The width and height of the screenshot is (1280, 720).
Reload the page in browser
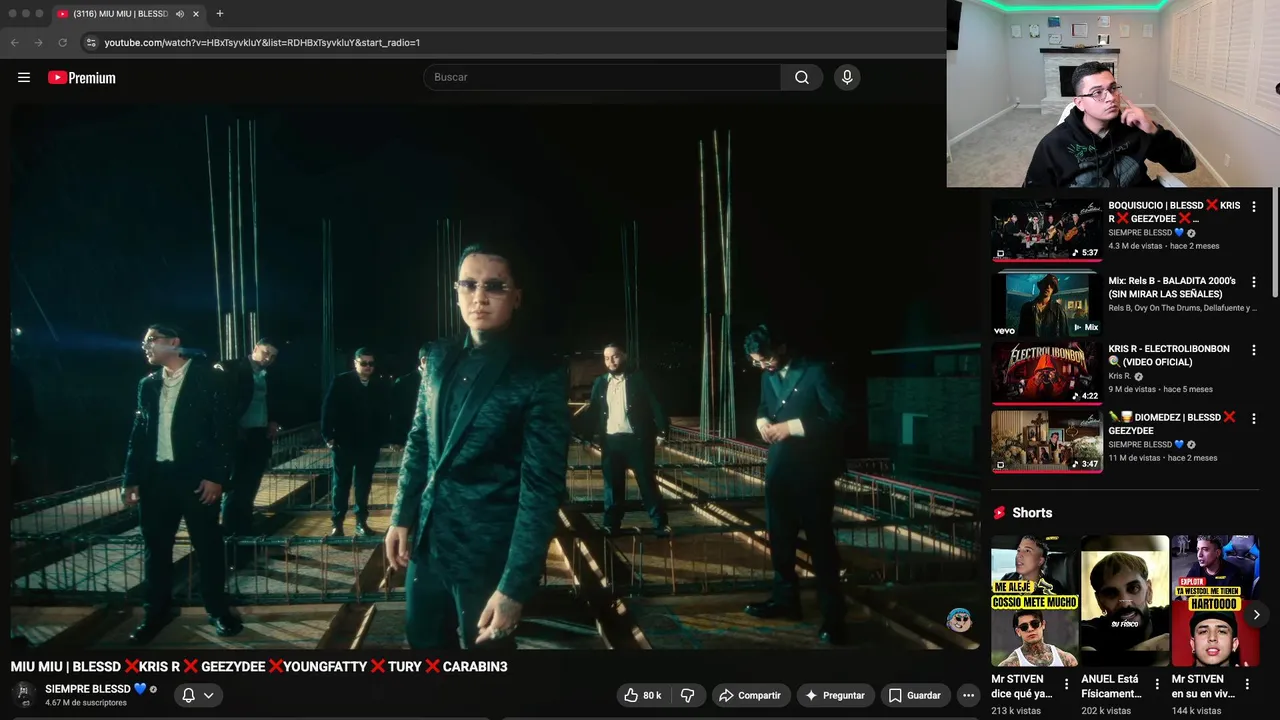62,43
